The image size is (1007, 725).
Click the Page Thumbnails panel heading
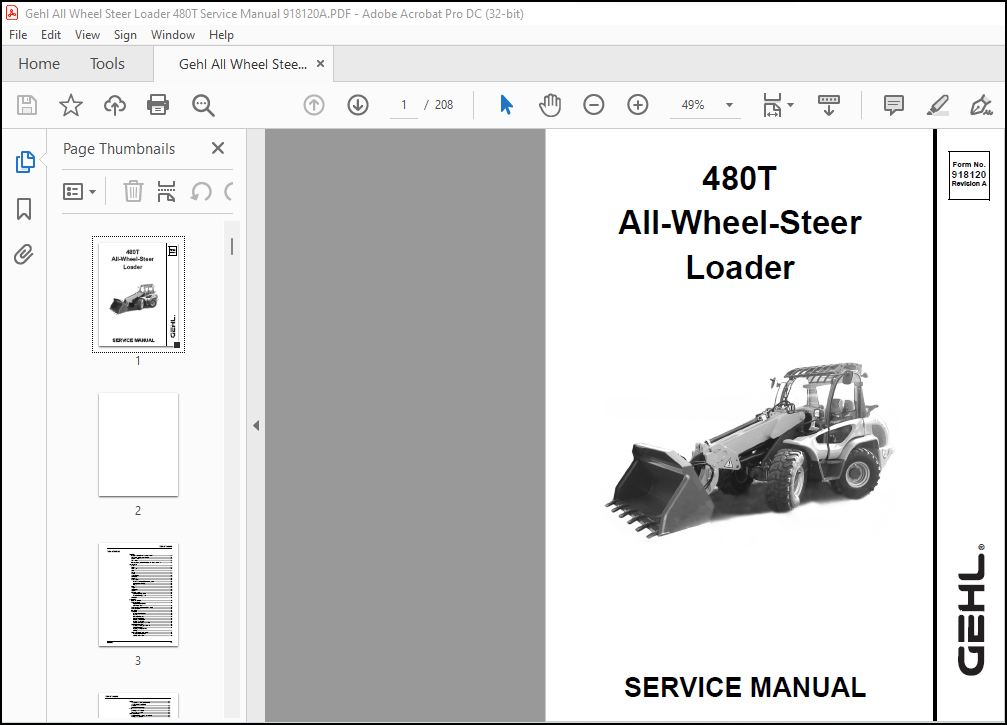[119, 149]
